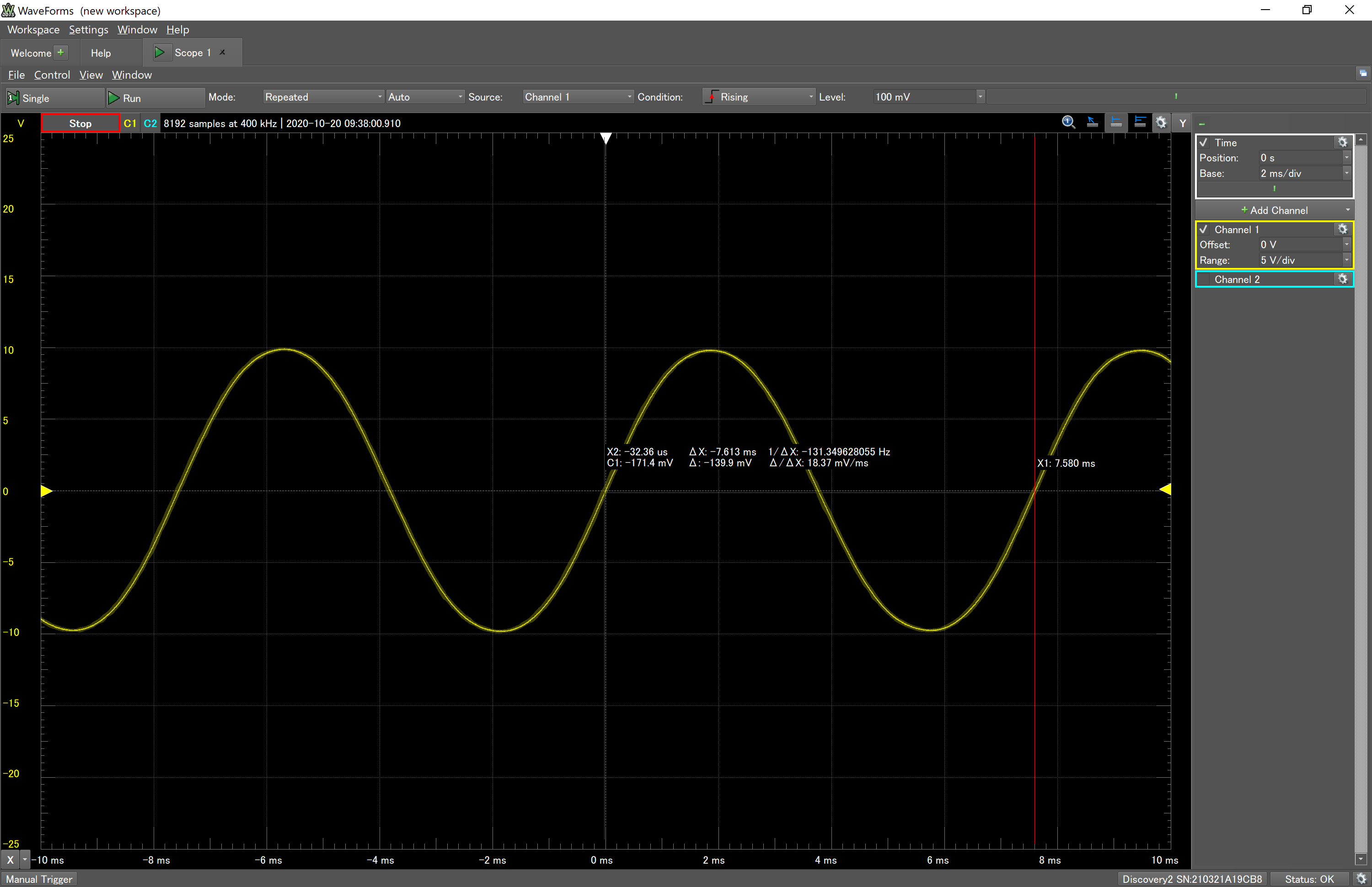1372x887 pixels.
Task: Click the green arrow panel collapse icon
Action: [x=1201, y=124]
